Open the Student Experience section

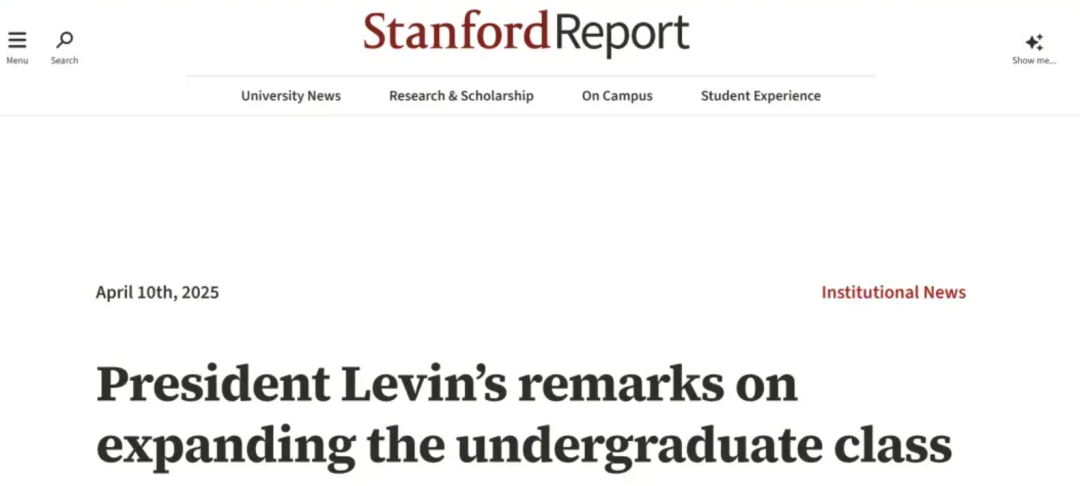tap(761, 96)
